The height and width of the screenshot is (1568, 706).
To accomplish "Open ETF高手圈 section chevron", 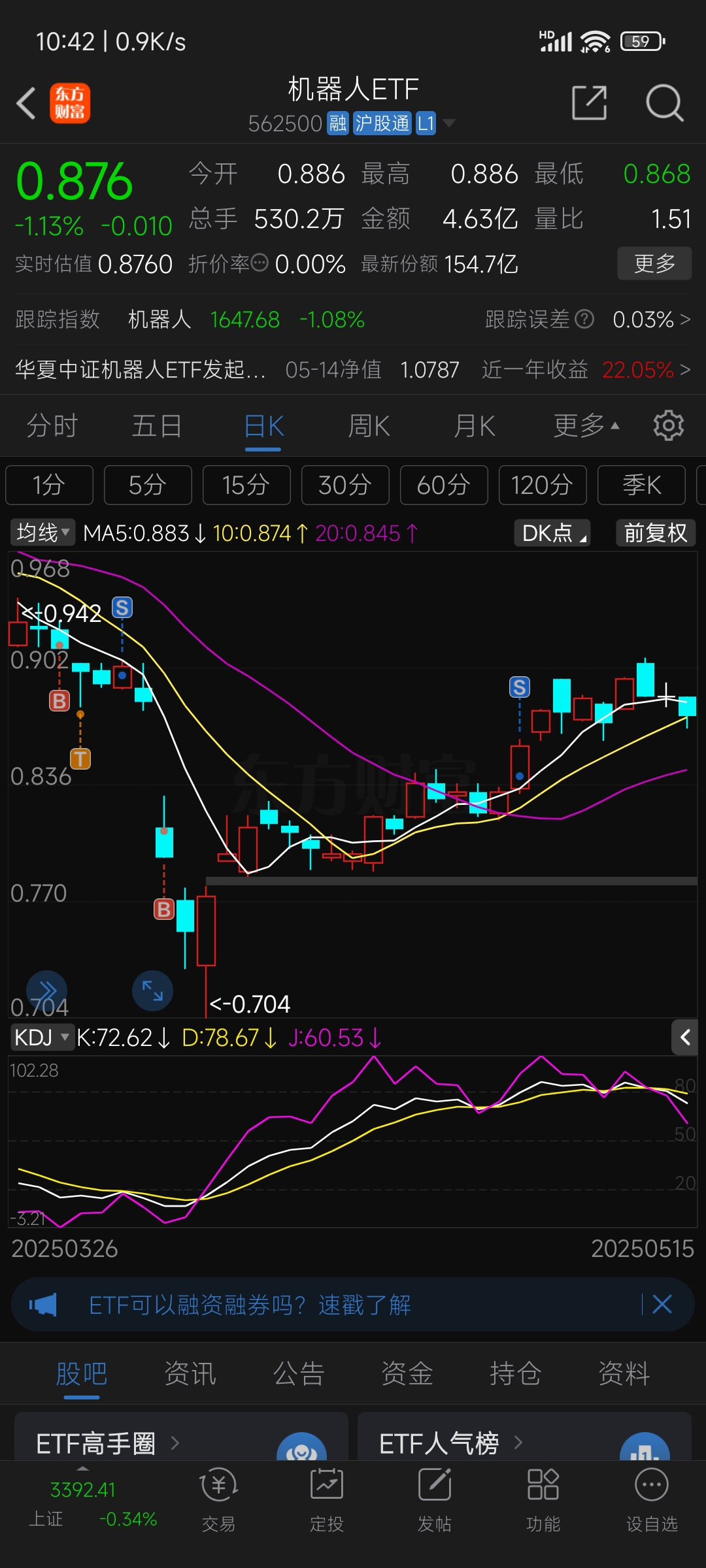I will pos(175,1443).
